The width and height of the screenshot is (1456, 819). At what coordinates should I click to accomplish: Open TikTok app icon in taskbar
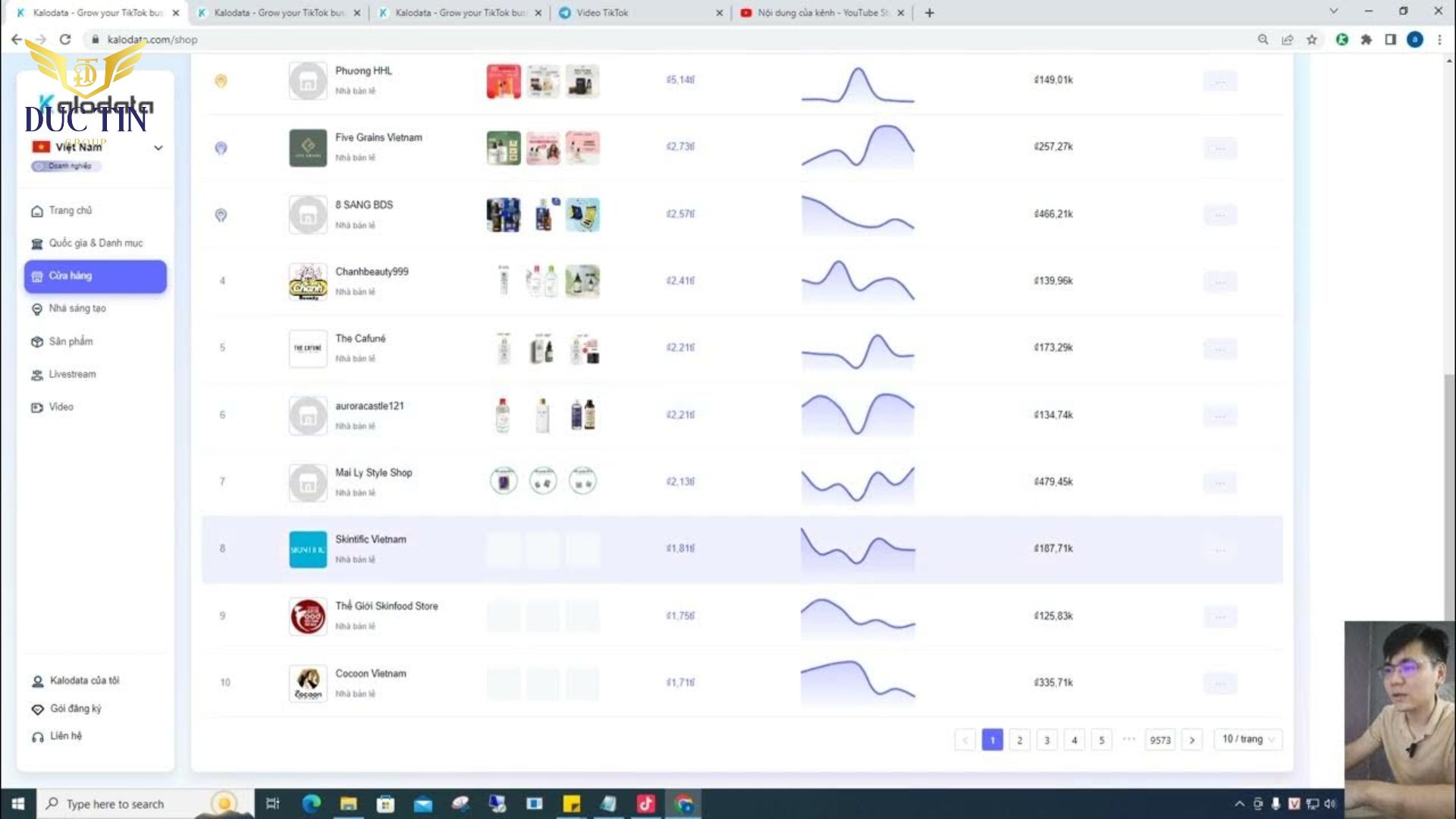point(646,804)
